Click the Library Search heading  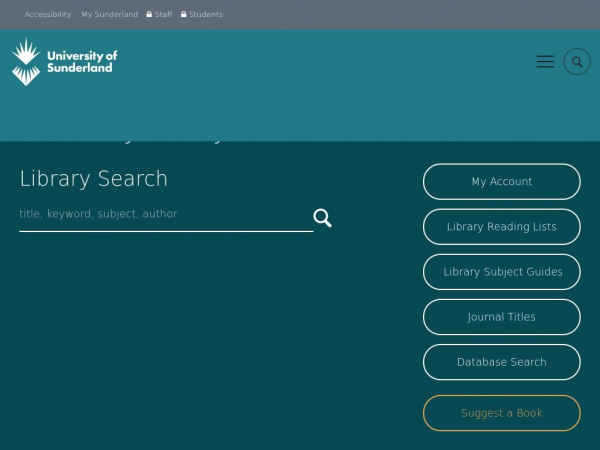tap(94, 179)
